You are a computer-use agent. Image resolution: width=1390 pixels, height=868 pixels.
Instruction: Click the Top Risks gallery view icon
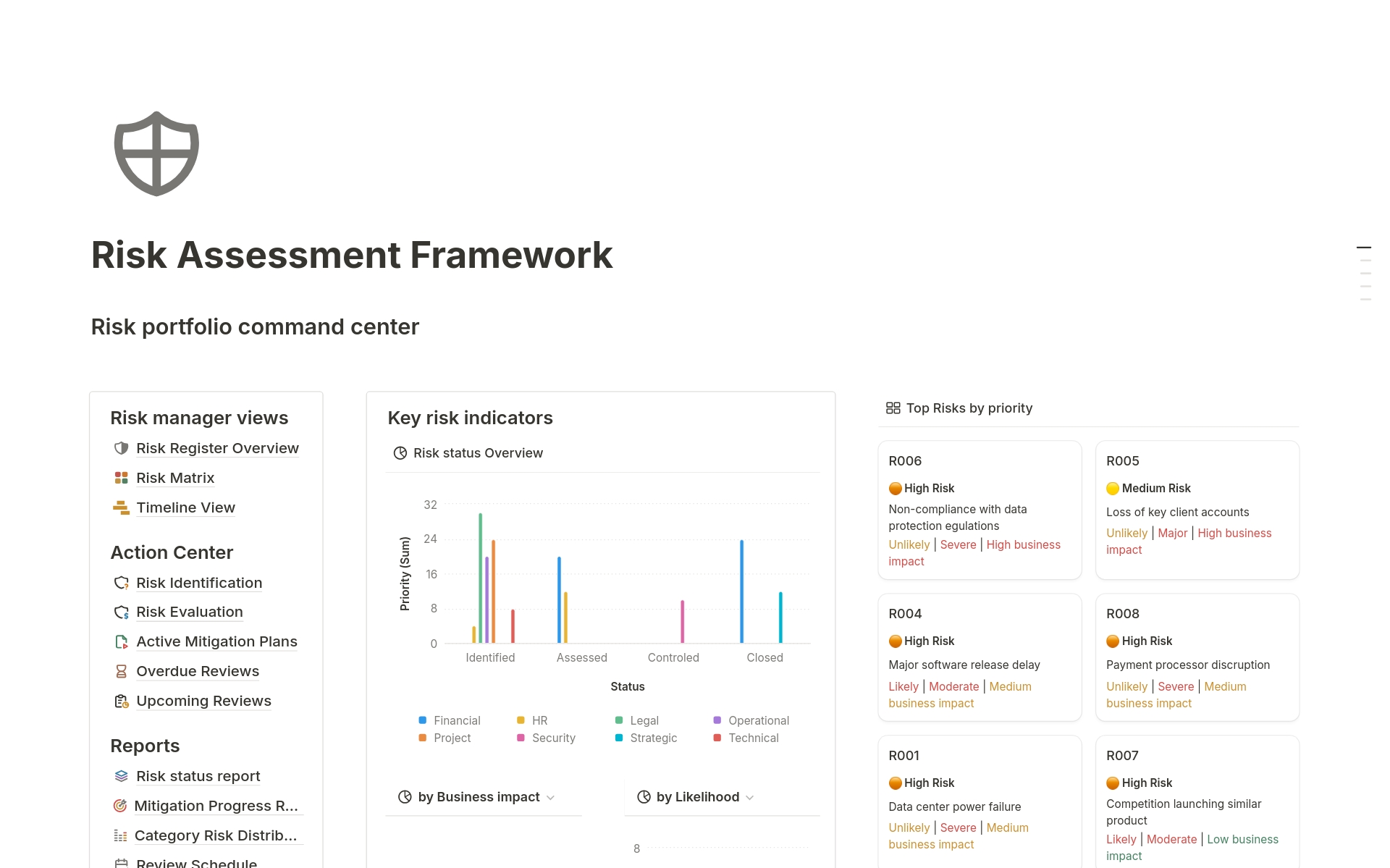(893, 408)
